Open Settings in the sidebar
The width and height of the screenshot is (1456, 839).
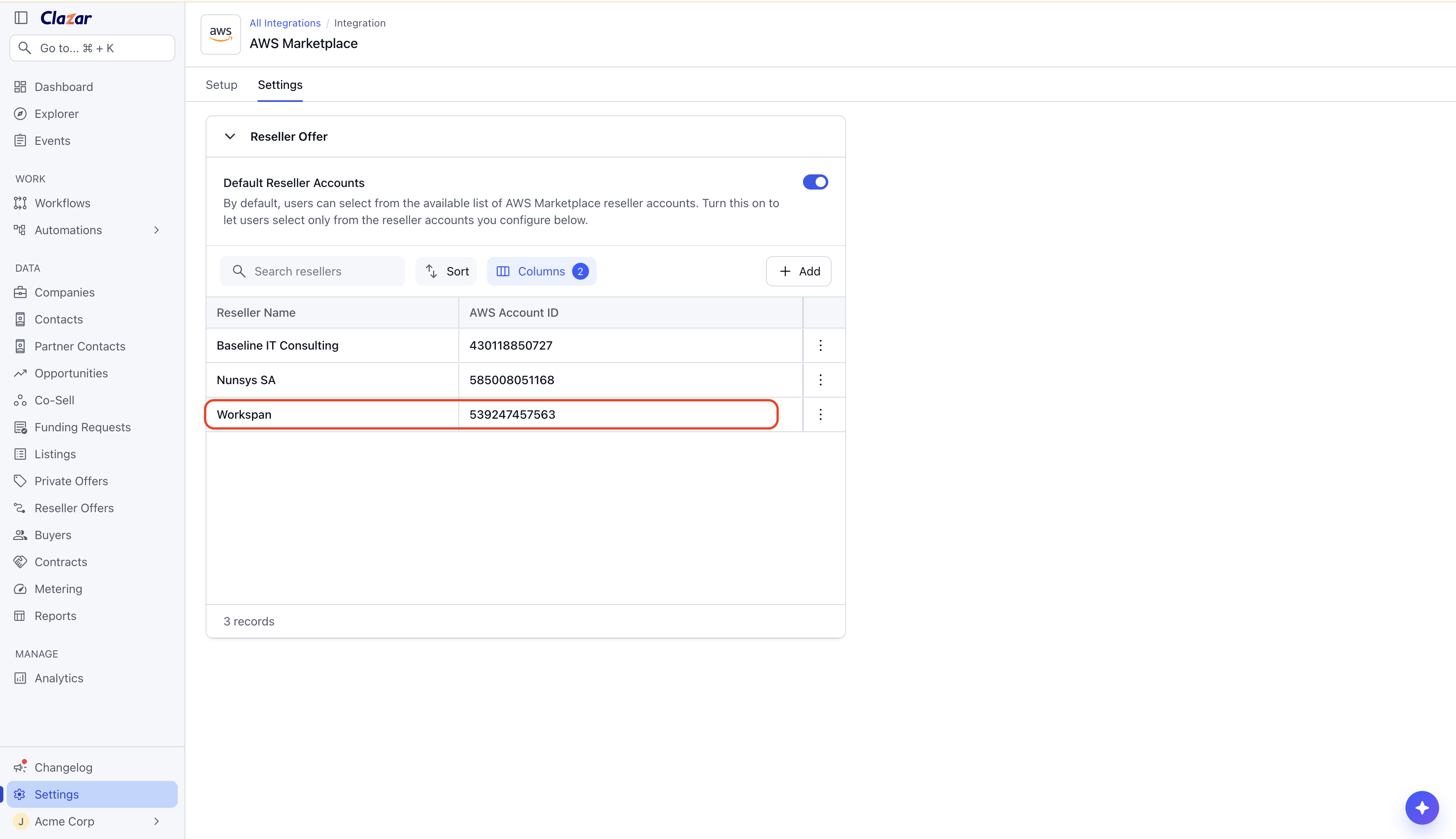(92, 794)
